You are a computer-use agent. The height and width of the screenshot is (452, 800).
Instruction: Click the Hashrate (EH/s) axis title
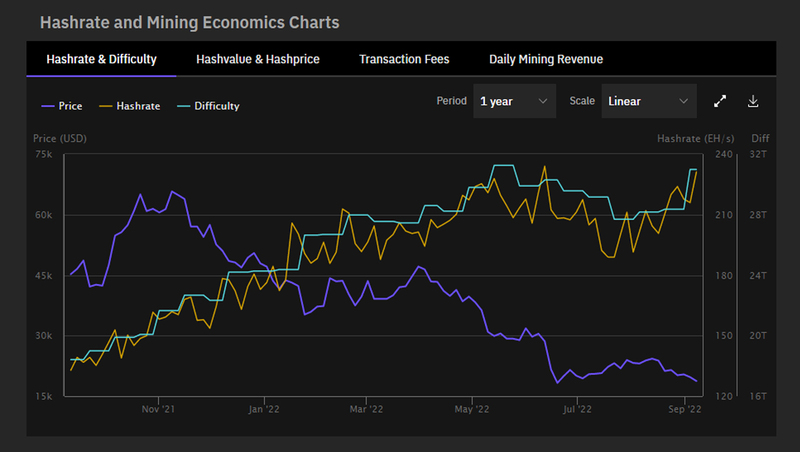click(695, 138)
